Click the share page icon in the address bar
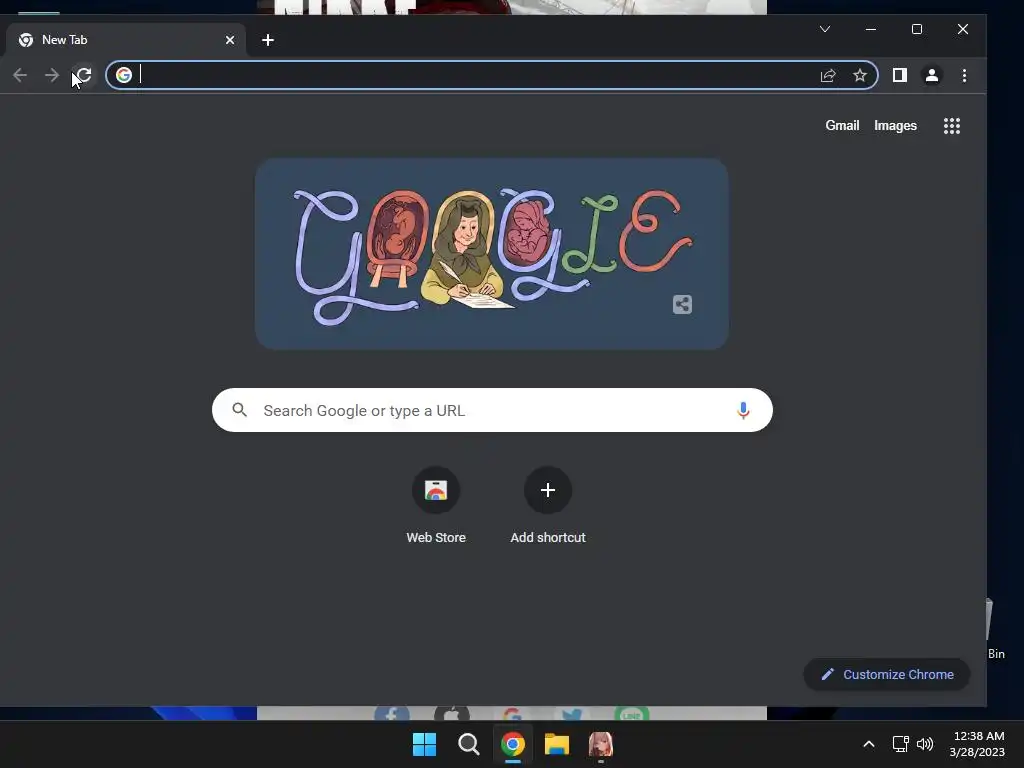This screenshot has height=768, width=1024. click(828, 75)
